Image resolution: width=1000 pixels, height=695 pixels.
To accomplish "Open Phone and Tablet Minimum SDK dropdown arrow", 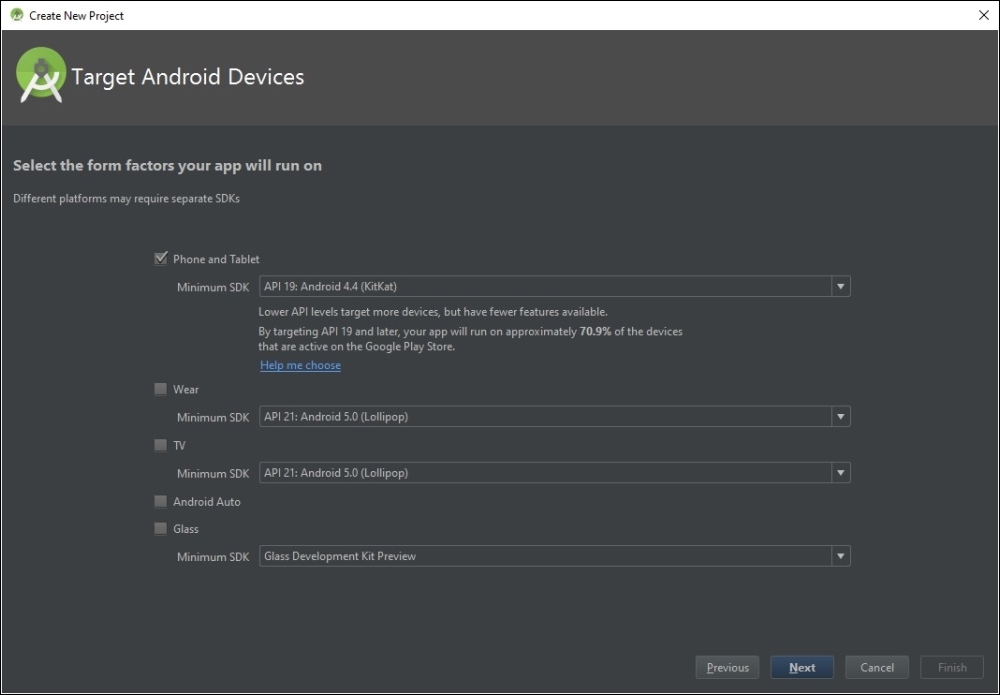I will [x=841, y=286].
